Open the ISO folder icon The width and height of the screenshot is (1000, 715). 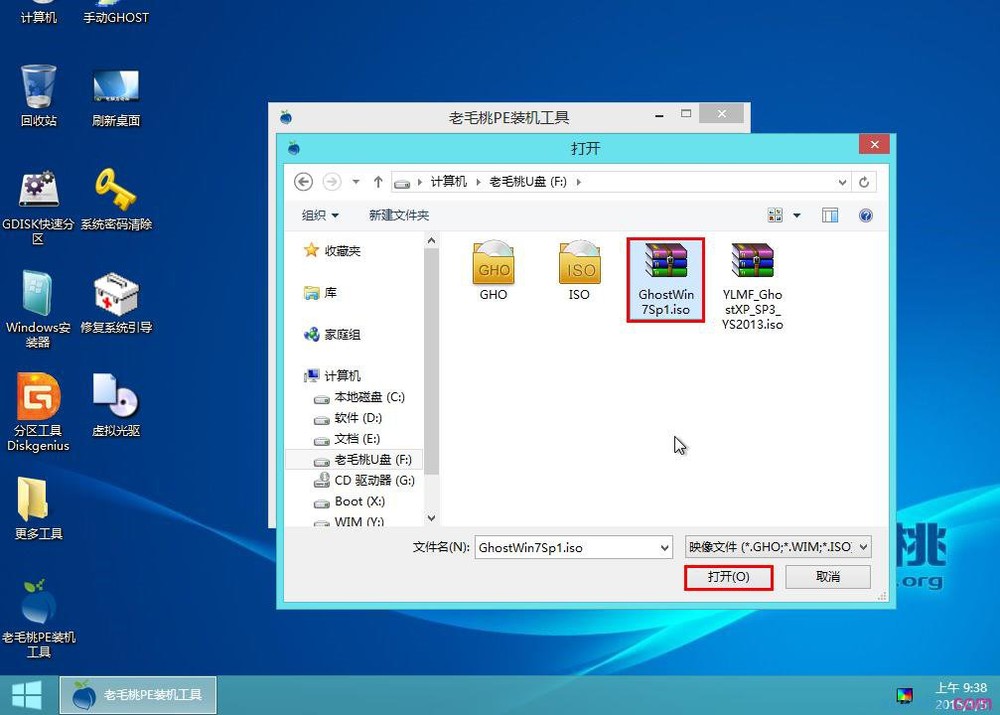point(578,260)
